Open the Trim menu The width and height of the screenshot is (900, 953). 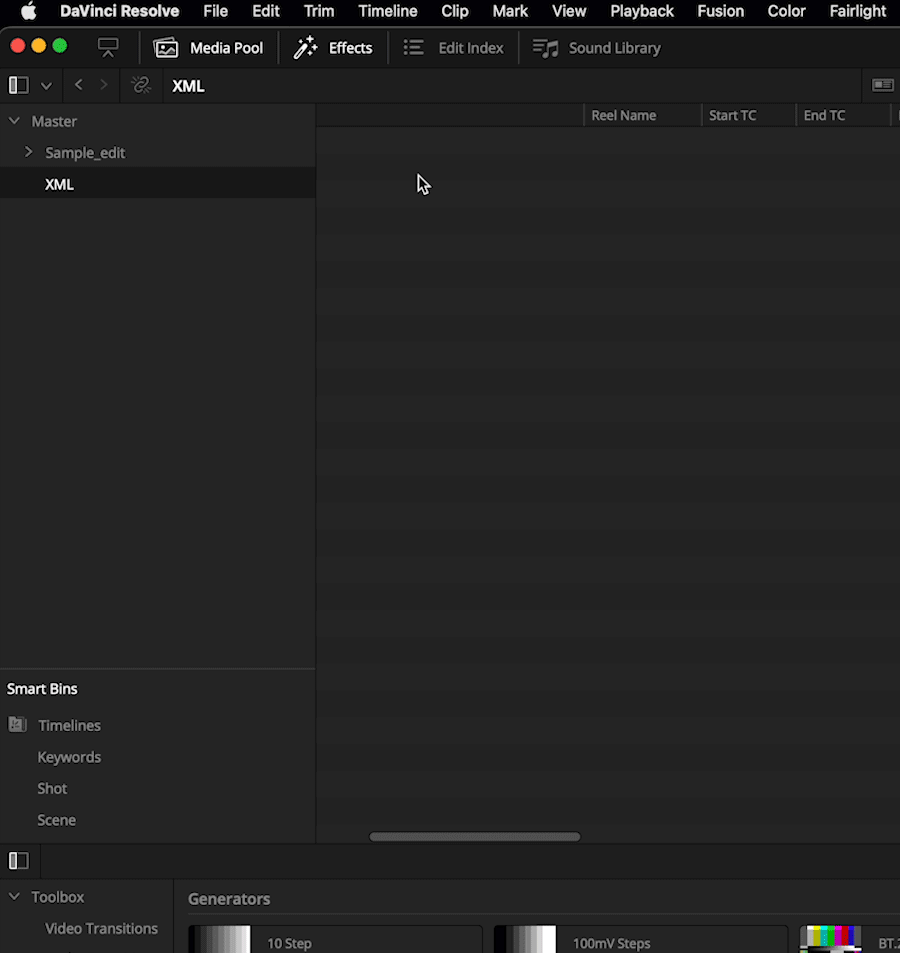coord(318,11)
